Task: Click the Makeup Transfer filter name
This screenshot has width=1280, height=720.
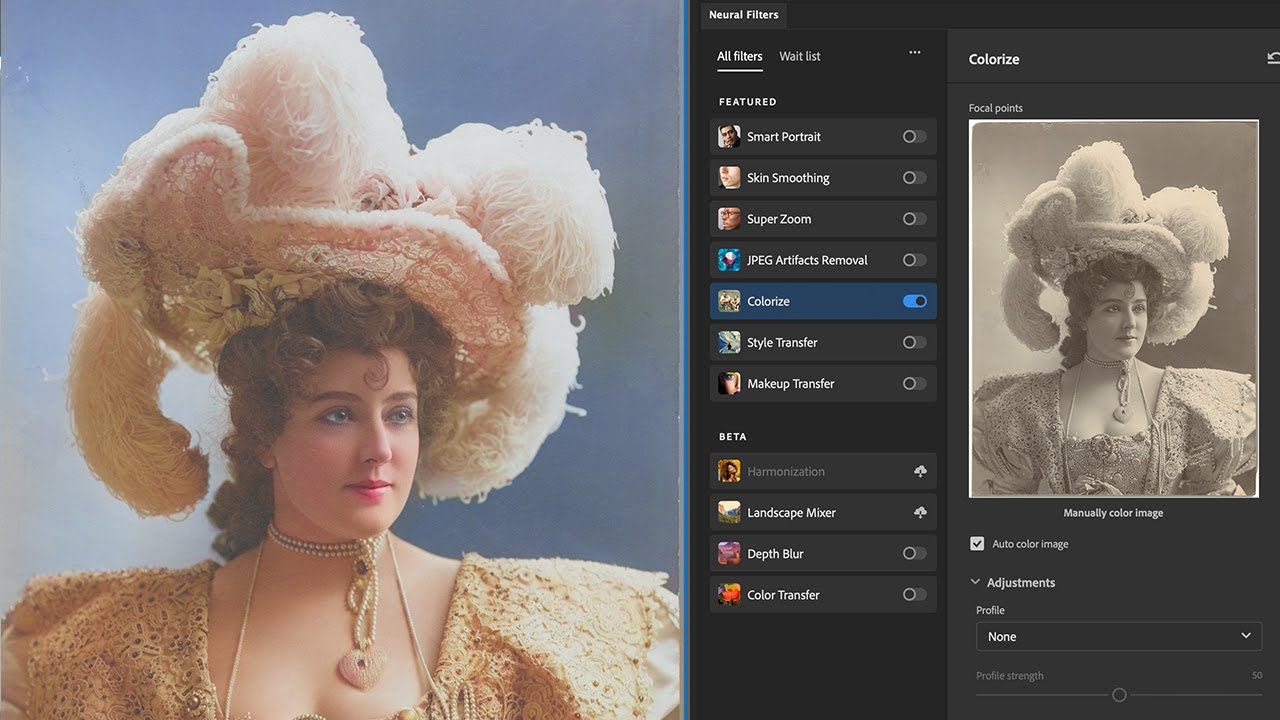Action: point(790,383)
